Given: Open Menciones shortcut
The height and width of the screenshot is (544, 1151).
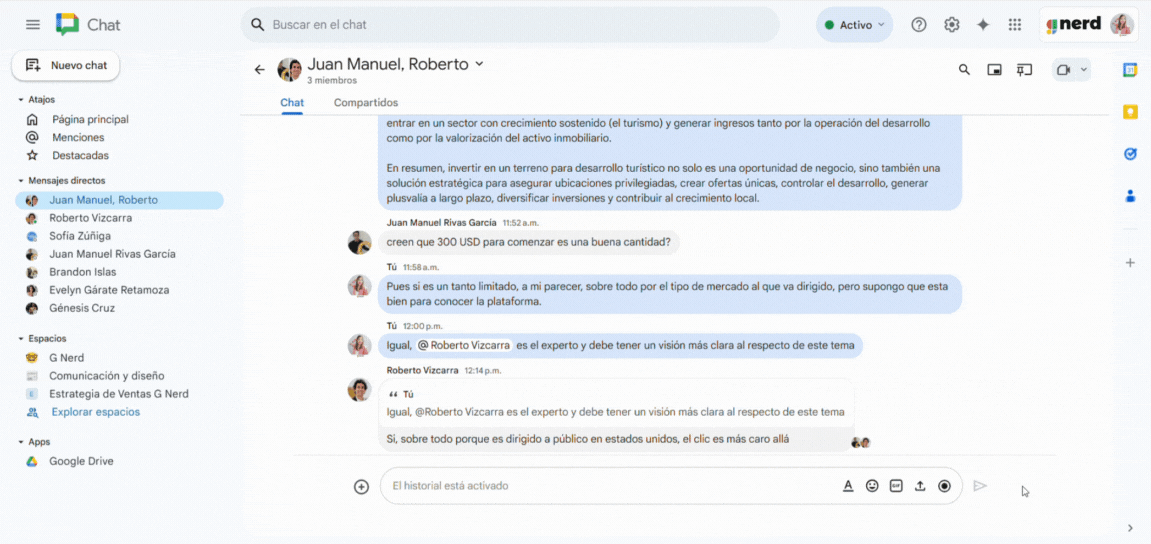Looking at the screenshot, I should pyautogui.click(x=78, y=137).
